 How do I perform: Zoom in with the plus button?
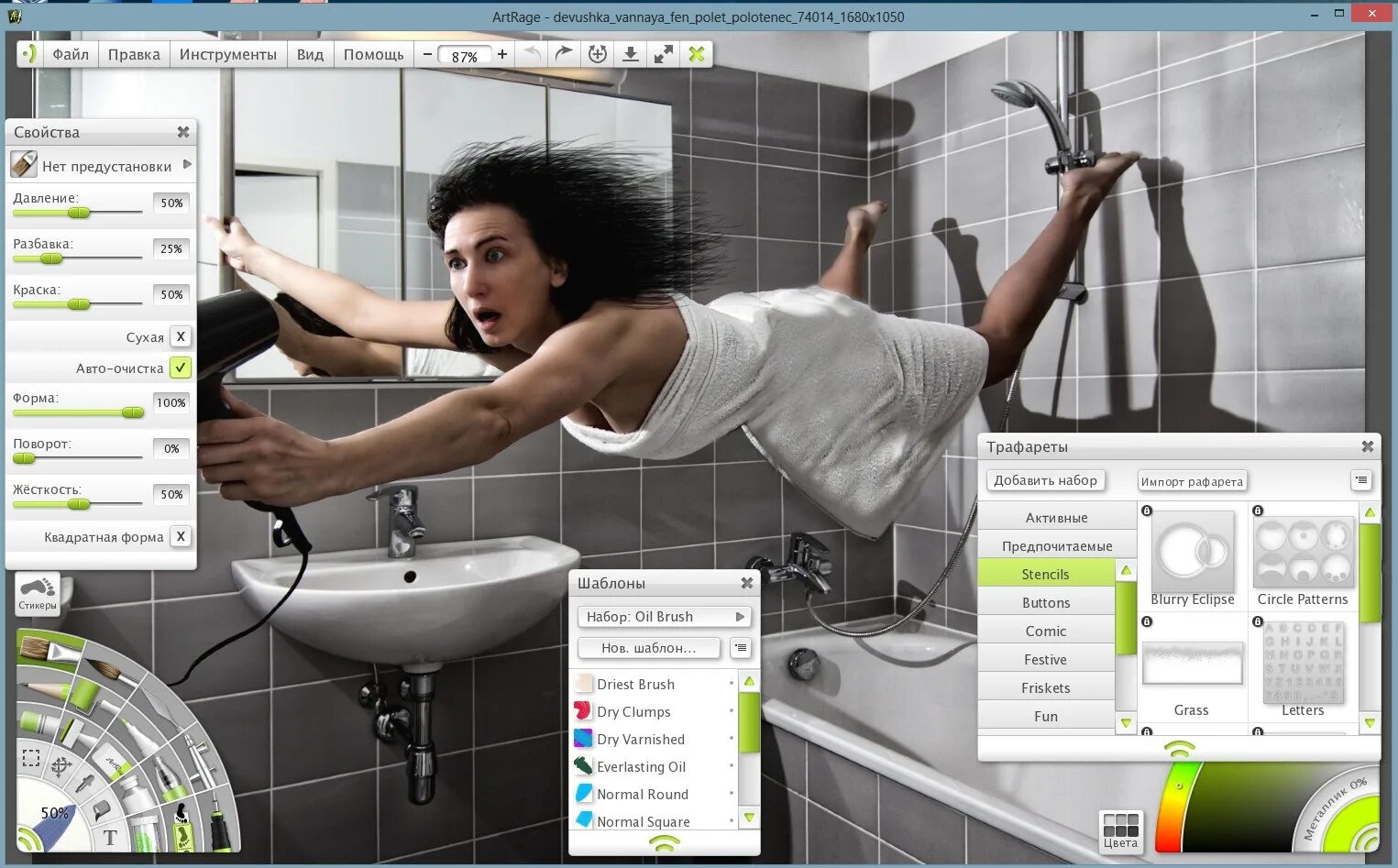502,54
